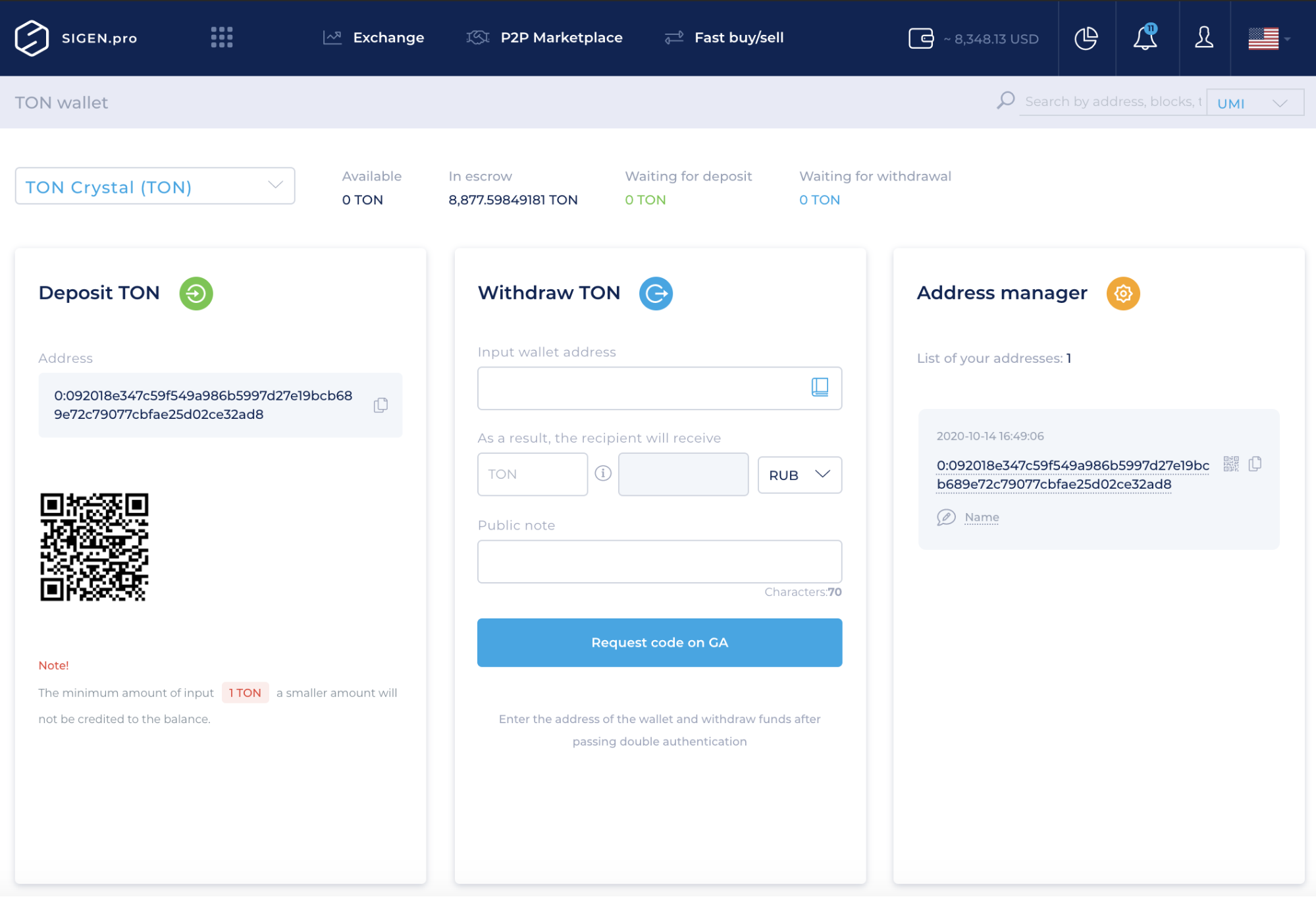
Task: Click the Public note input field
Action: click(x=659, y=561)
